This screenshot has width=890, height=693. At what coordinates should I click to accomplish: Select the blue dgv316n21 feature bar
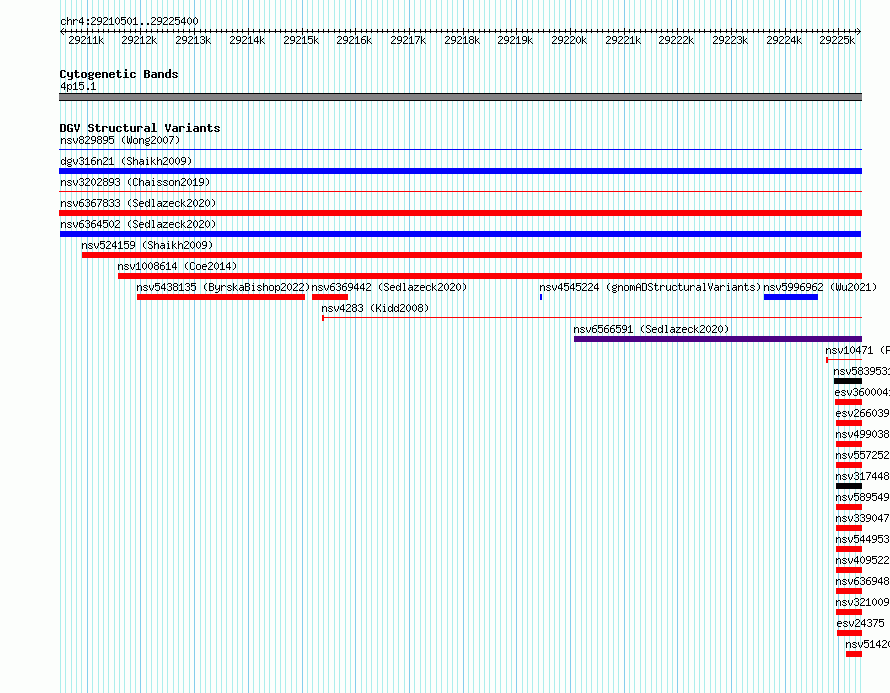point(460,171)
